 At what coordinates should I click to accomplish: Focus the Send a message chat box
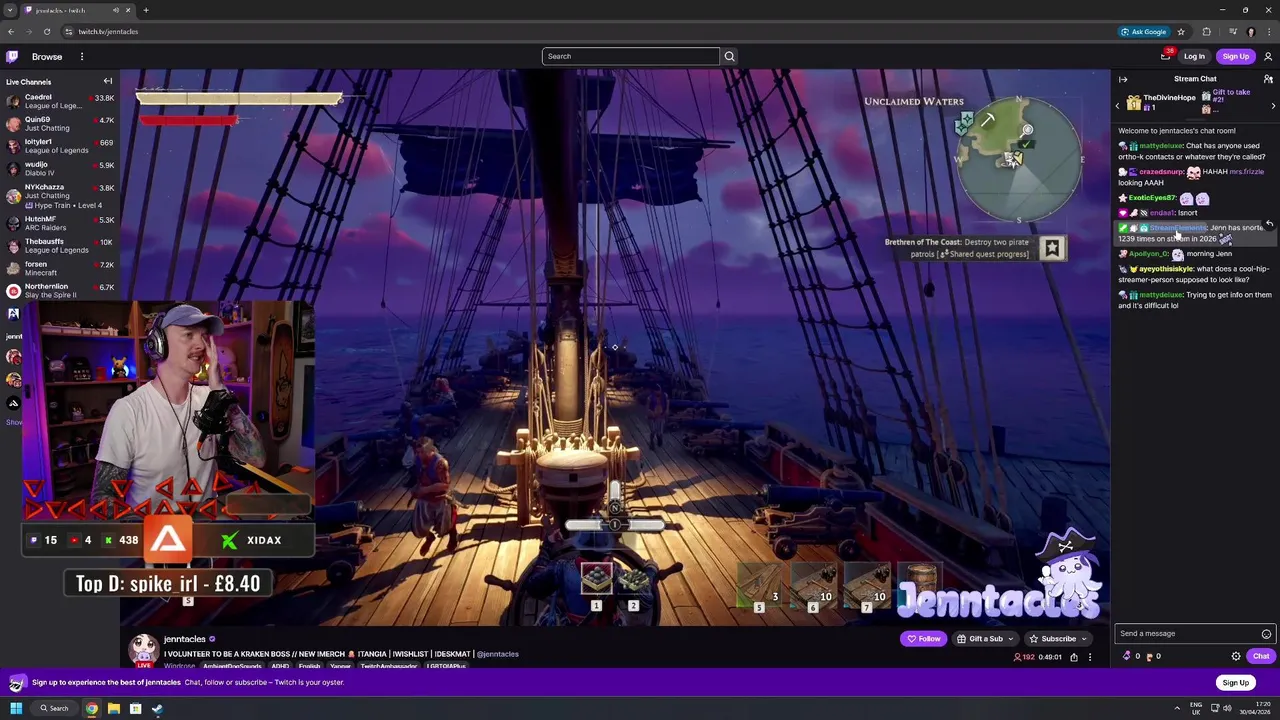(1194, 633)
